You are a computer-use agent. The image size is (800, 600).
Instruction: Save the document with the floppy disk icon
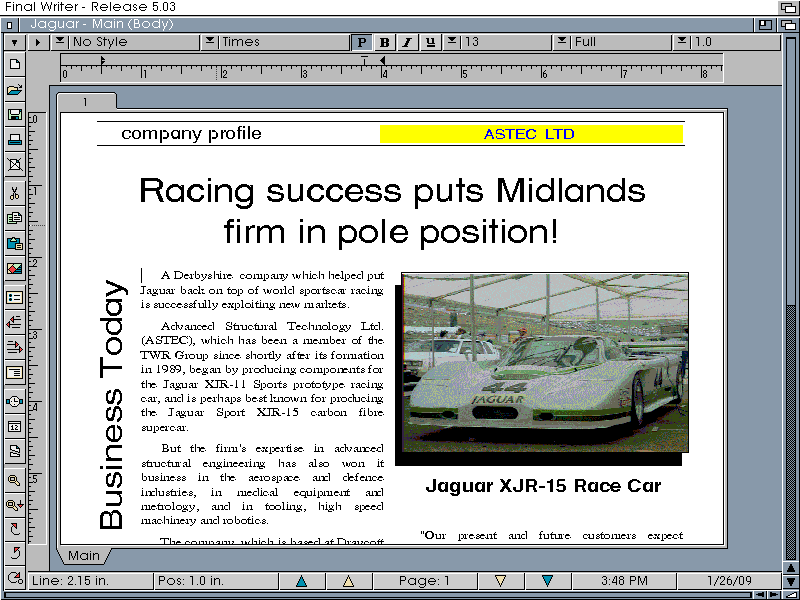[14, 114]
